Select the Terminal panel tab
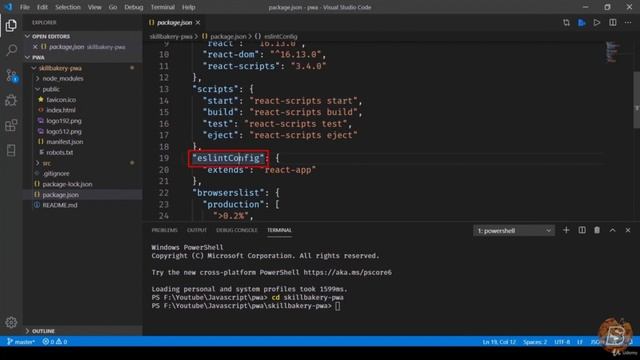 pyautogui.click(x=279, y=230)
